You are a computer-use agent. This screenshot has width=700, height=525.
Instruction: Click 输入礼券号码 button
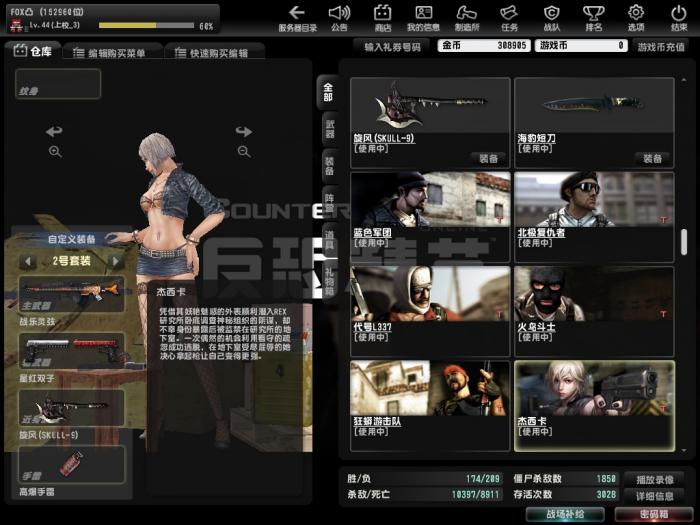click(392, 46)
